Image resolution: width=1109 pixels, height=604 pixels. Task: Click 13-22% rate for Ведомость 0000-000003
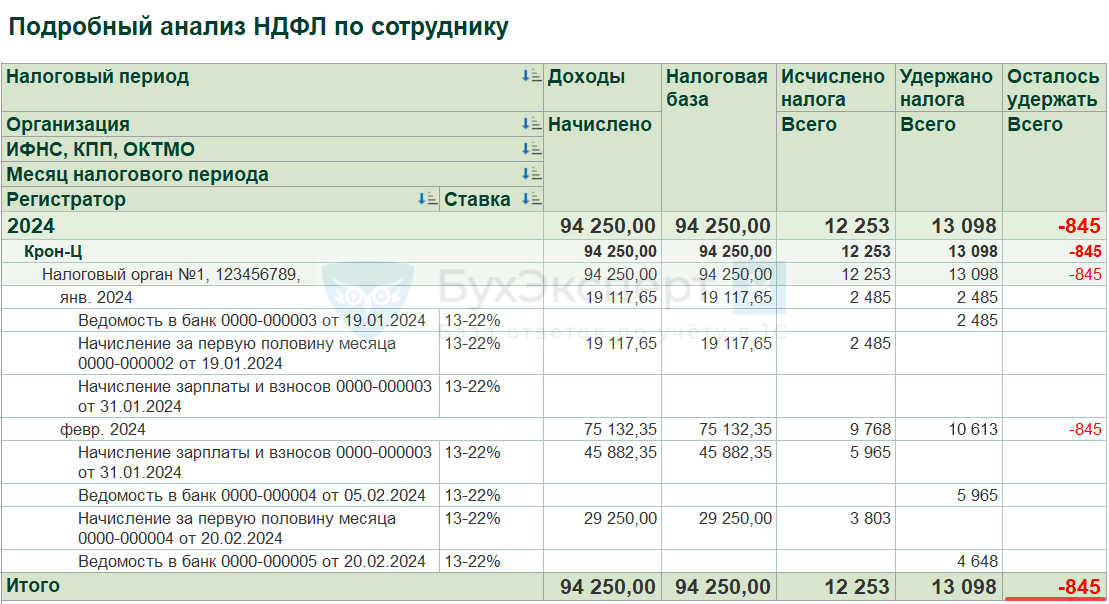[x=472, y=320]
